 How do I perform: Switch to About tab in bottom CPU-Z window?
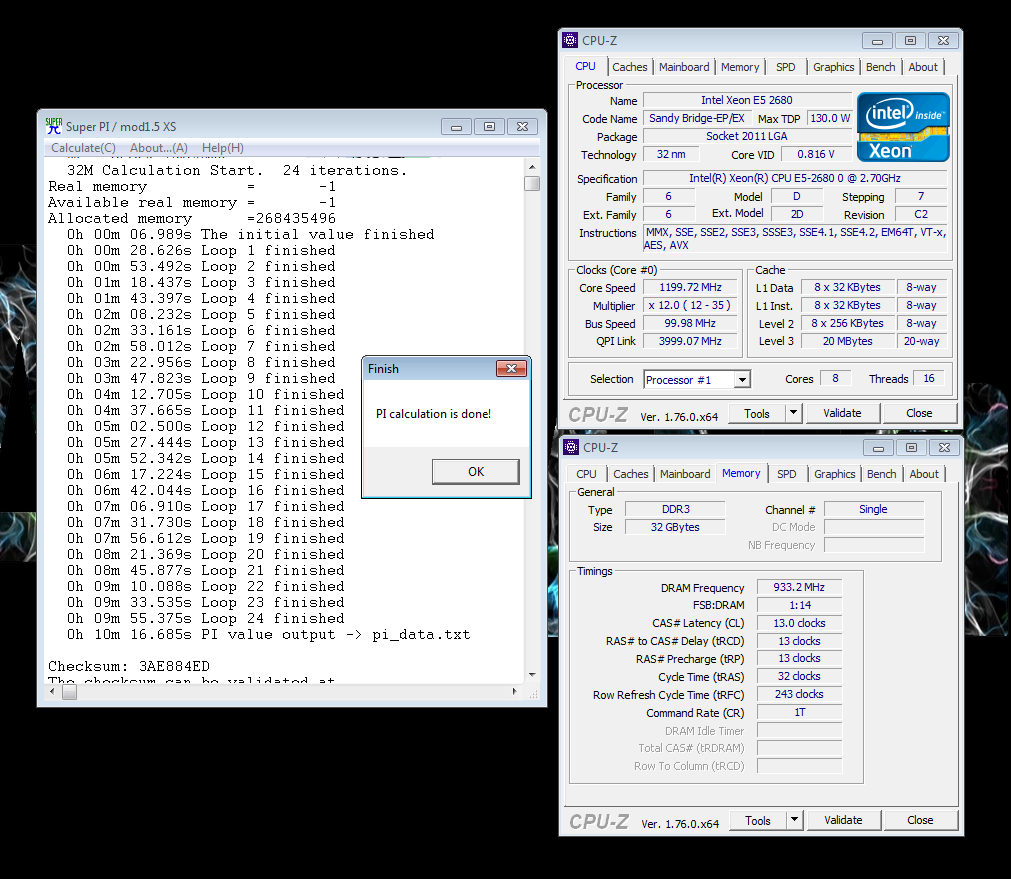point(924,474)
